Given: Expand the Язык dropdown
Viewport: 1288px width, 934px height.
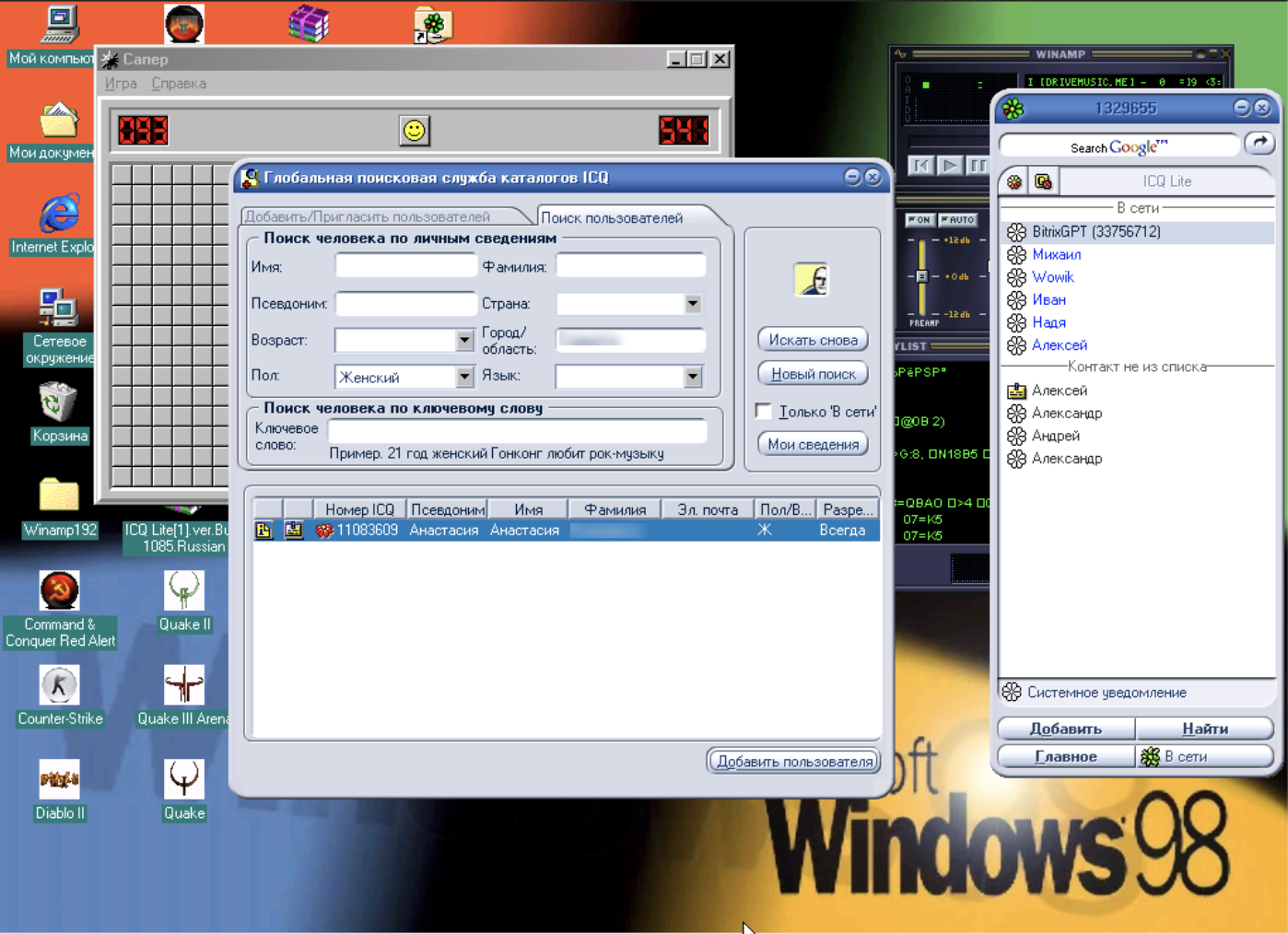Looking at the screenshot, I should [693, 376].
